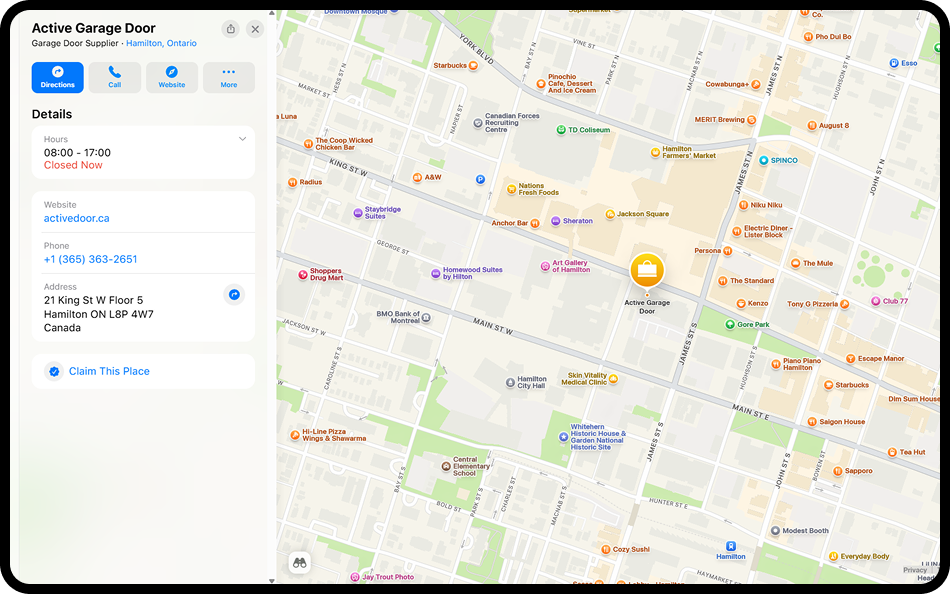The width and height of the screenshot is (950, 594).
Task: Select the Esso gas station marker
Action: [894, 63]
